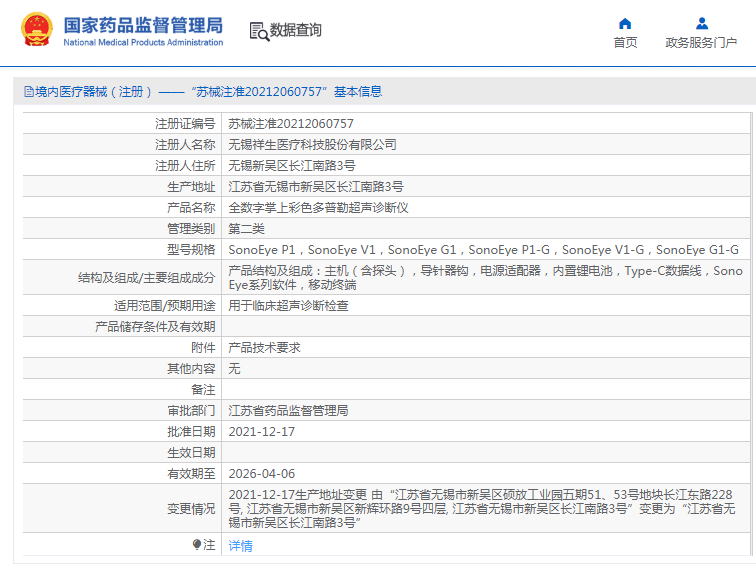Click the 备注 label
Image resolution: width=756 pixels, height=568 pixels.
pyautogui.click(x=203, y=390)
